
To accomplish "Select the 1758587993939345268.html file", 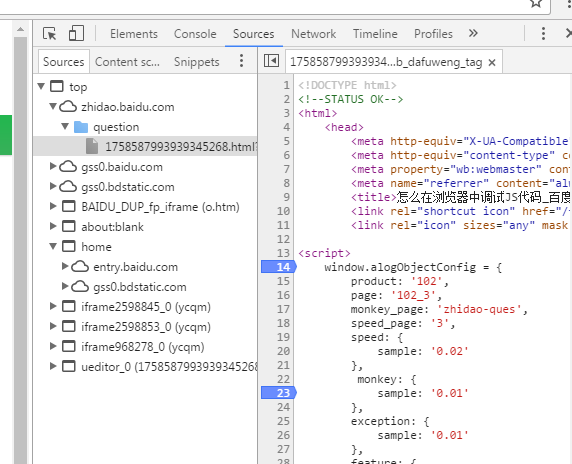I will tap(145, 146).
